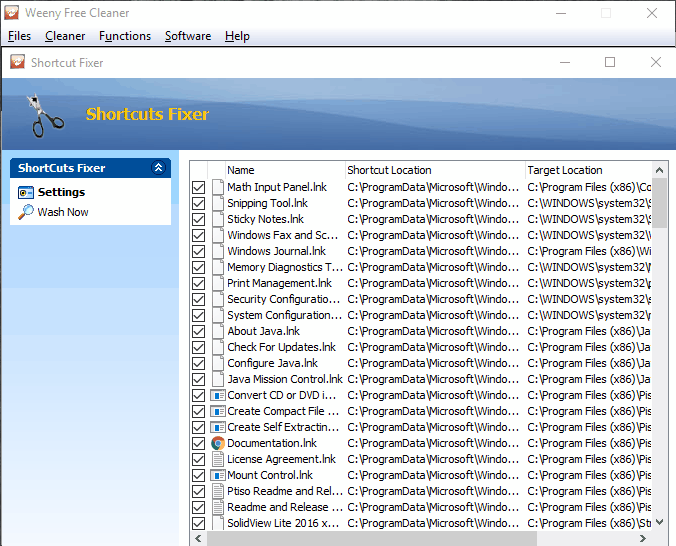The width and height of the screenshot is (676, 546).
Task: Select the Java Mission Control.lnk name
Action: tap(285, 379)
